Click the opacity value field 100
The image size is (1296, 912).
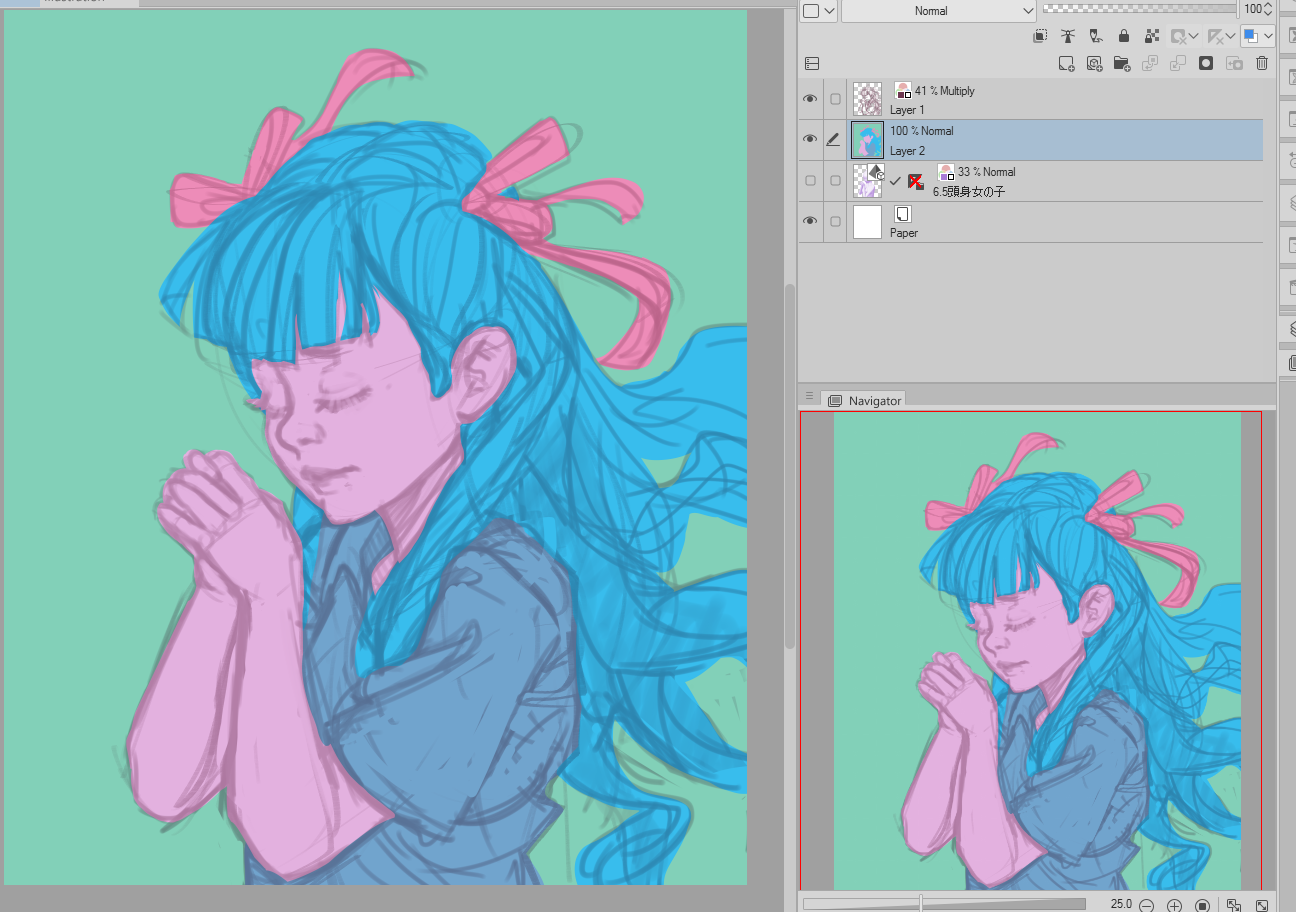click(1252, 9)
